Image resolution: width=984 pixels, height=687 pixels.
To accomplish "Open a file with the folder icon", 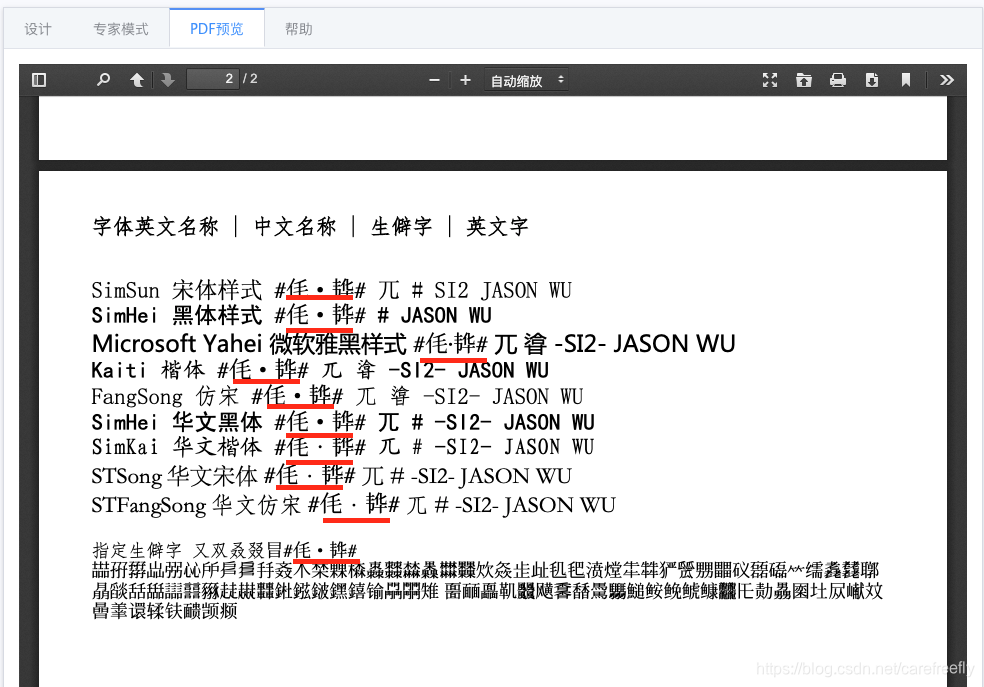I will 804,80.
